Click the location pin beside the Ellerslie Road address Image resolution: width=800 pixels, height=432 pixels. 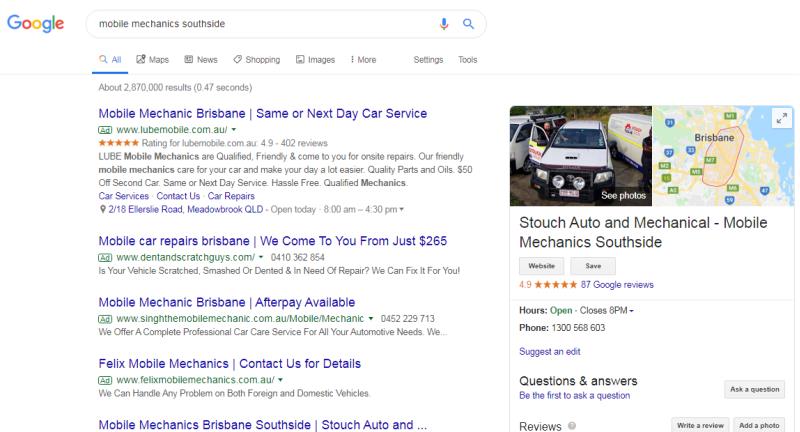pos(103,209)
